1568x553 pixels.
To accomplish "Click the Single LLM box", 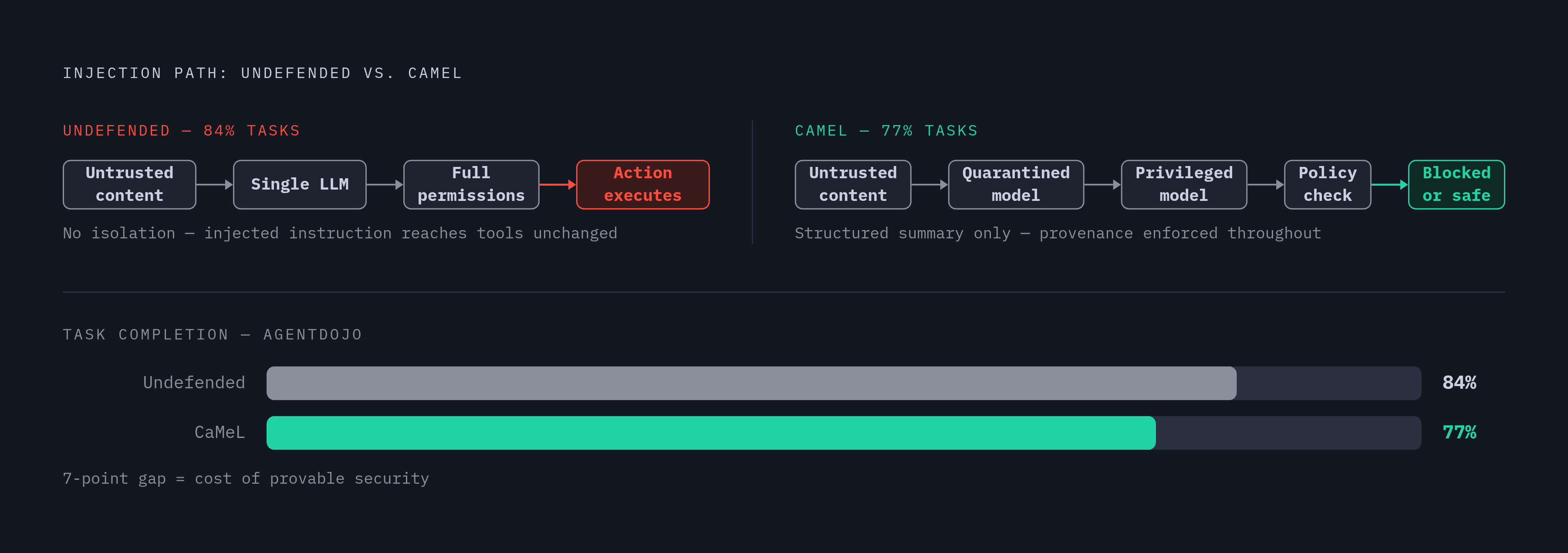I will (x=300, y=184).
